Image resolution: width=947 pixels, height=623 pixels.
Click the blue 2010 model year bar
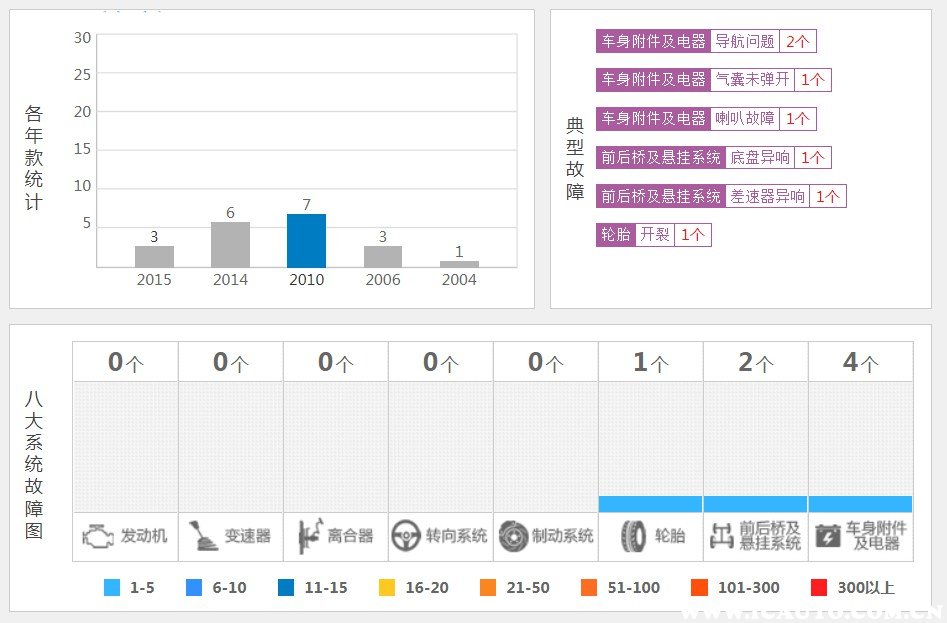coord(306,241)
